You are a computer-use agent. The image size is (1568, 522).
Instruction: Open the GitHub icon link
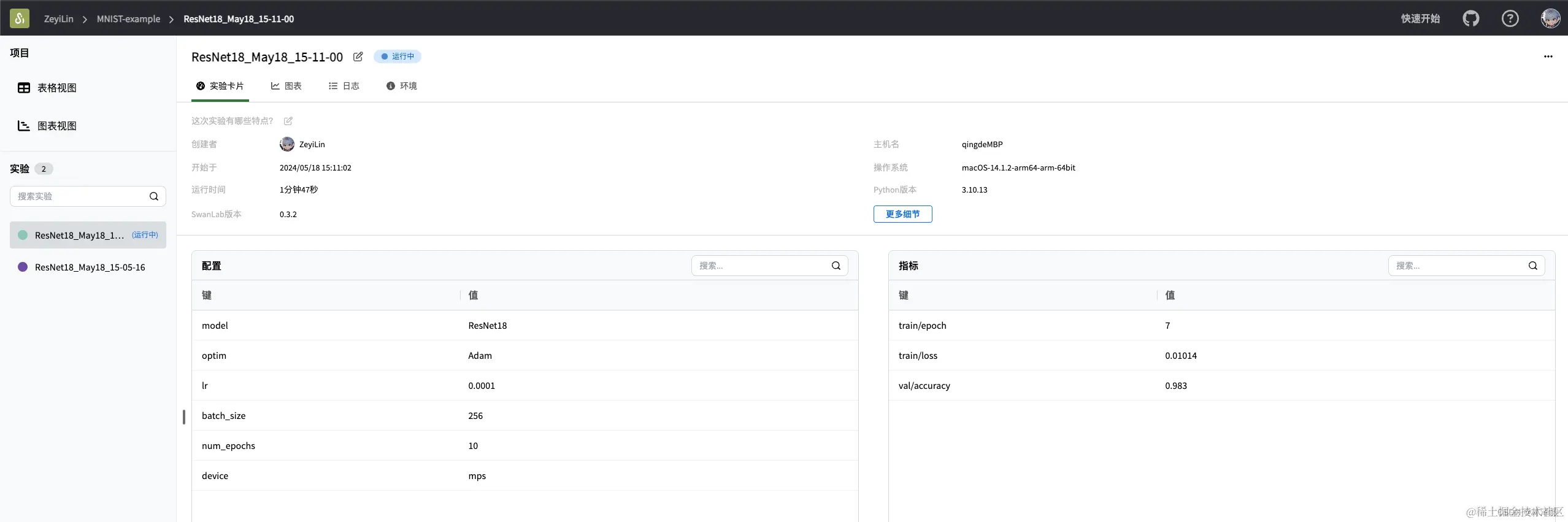(1470, 18)
